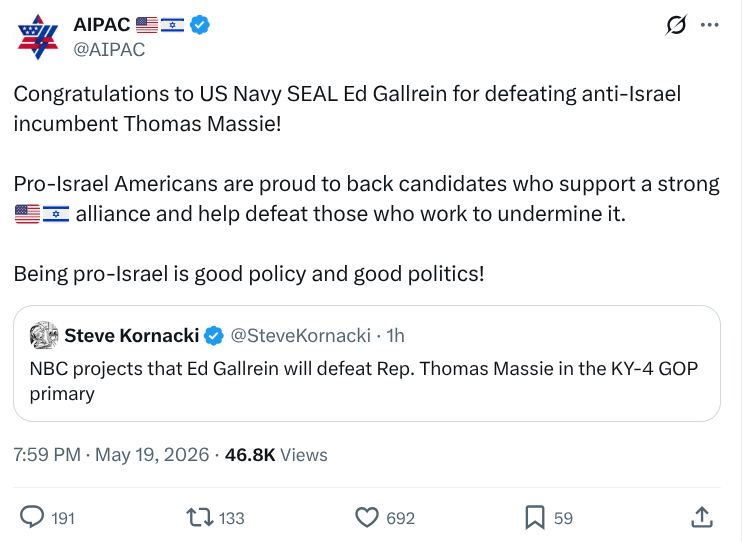The width and height of the screenshot is (747, 542).
Task: Open the @AIPAC handle link
Action: tap(109, 50)
